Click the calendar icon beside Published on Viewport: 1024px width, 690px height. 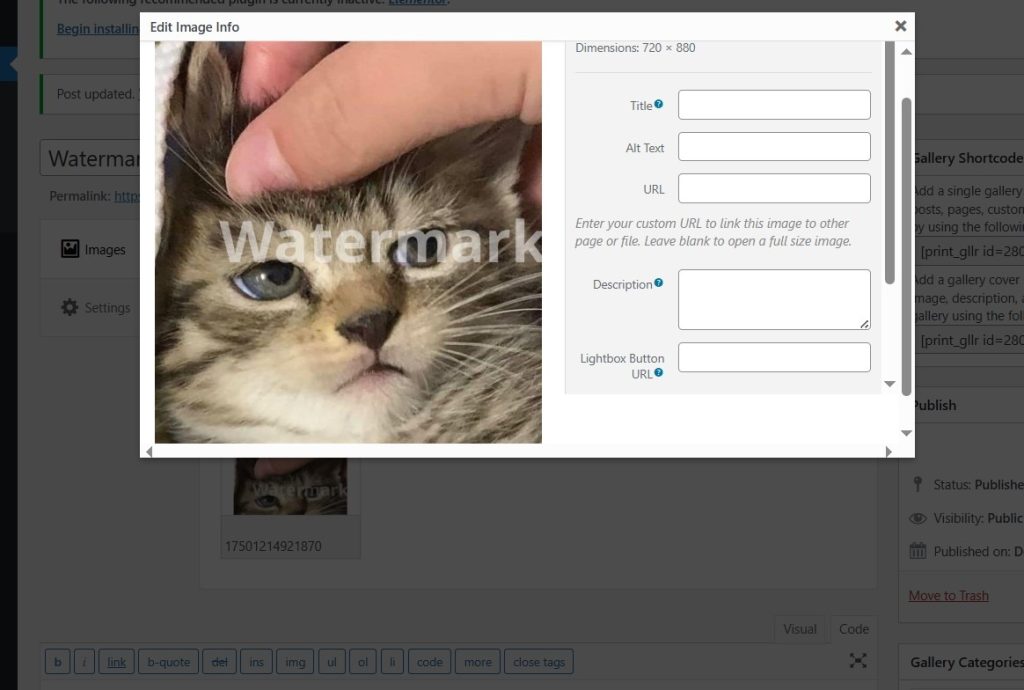point(917,551)
